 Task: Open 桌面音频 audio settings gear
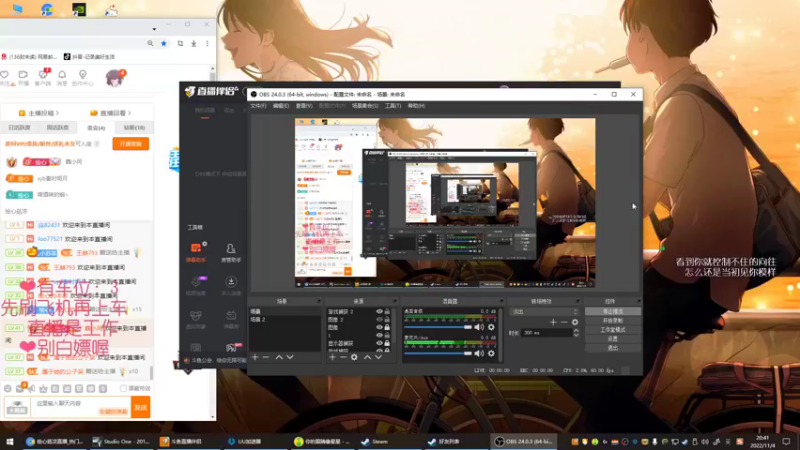(491, 327)
